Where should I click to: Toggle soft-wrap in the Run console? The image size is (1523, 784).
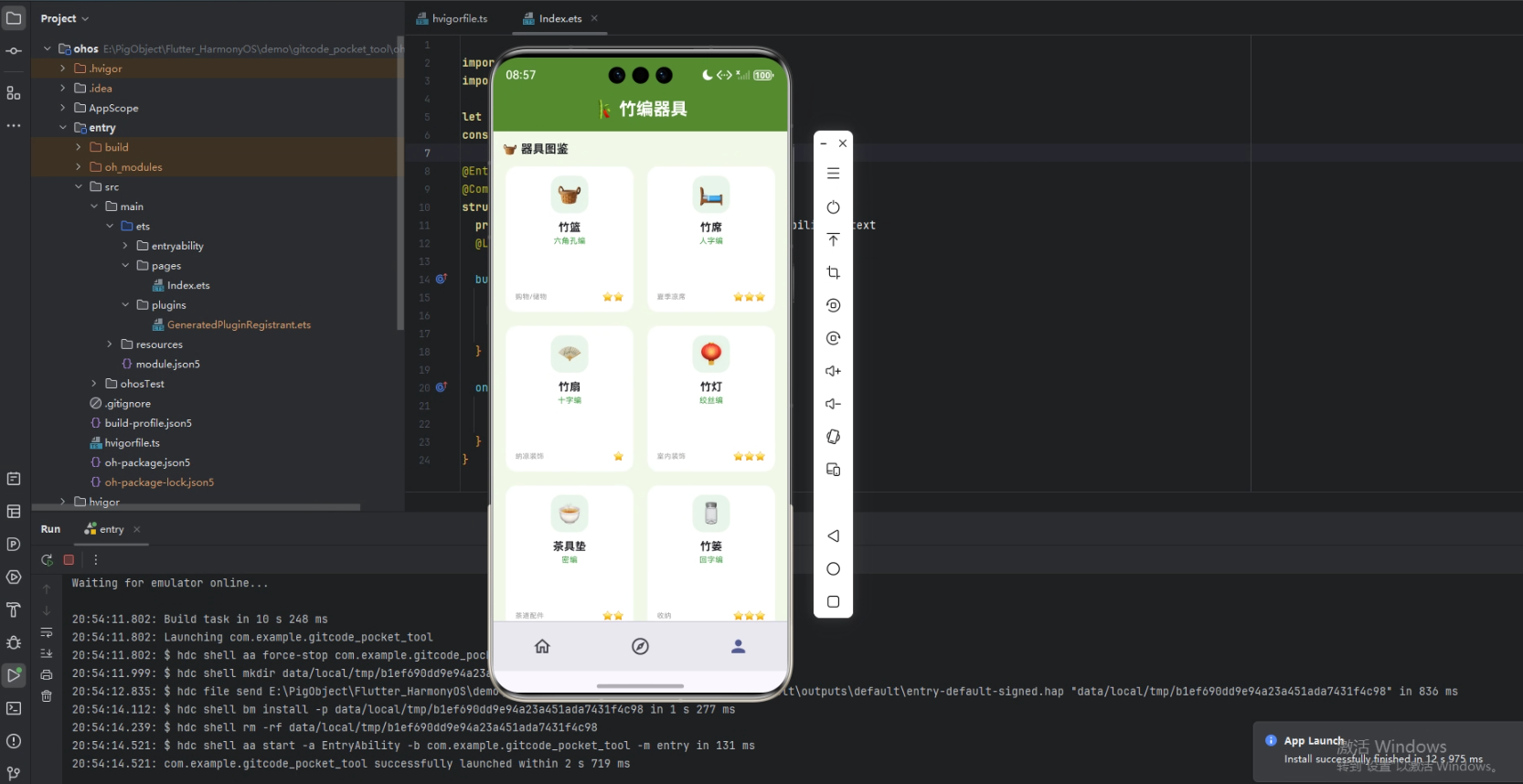click(x=47, y=631)
